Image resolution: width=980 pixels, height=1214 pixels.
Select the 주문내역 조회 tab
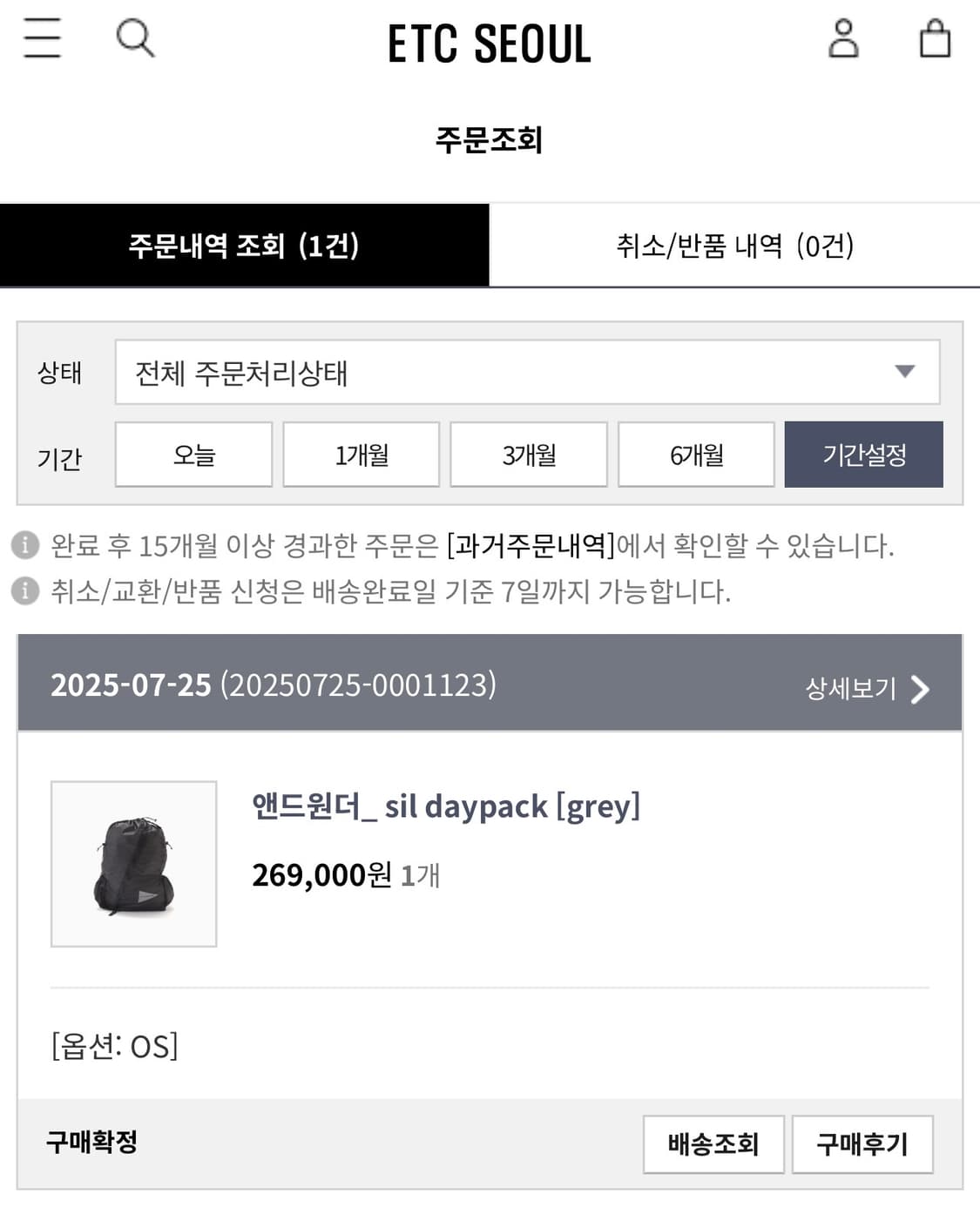[246, 246]
